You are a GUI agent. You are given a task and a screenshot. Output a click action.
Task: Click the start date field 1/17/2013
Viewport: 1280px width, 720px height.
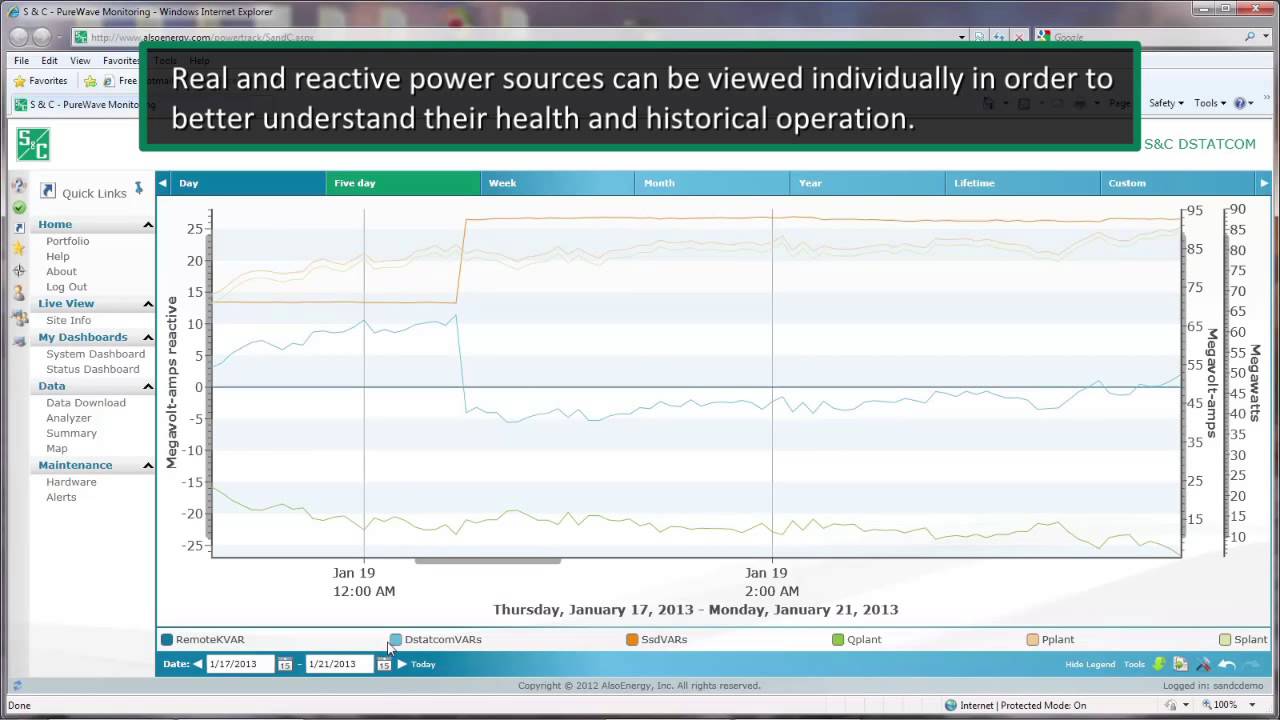pos(240,664)
